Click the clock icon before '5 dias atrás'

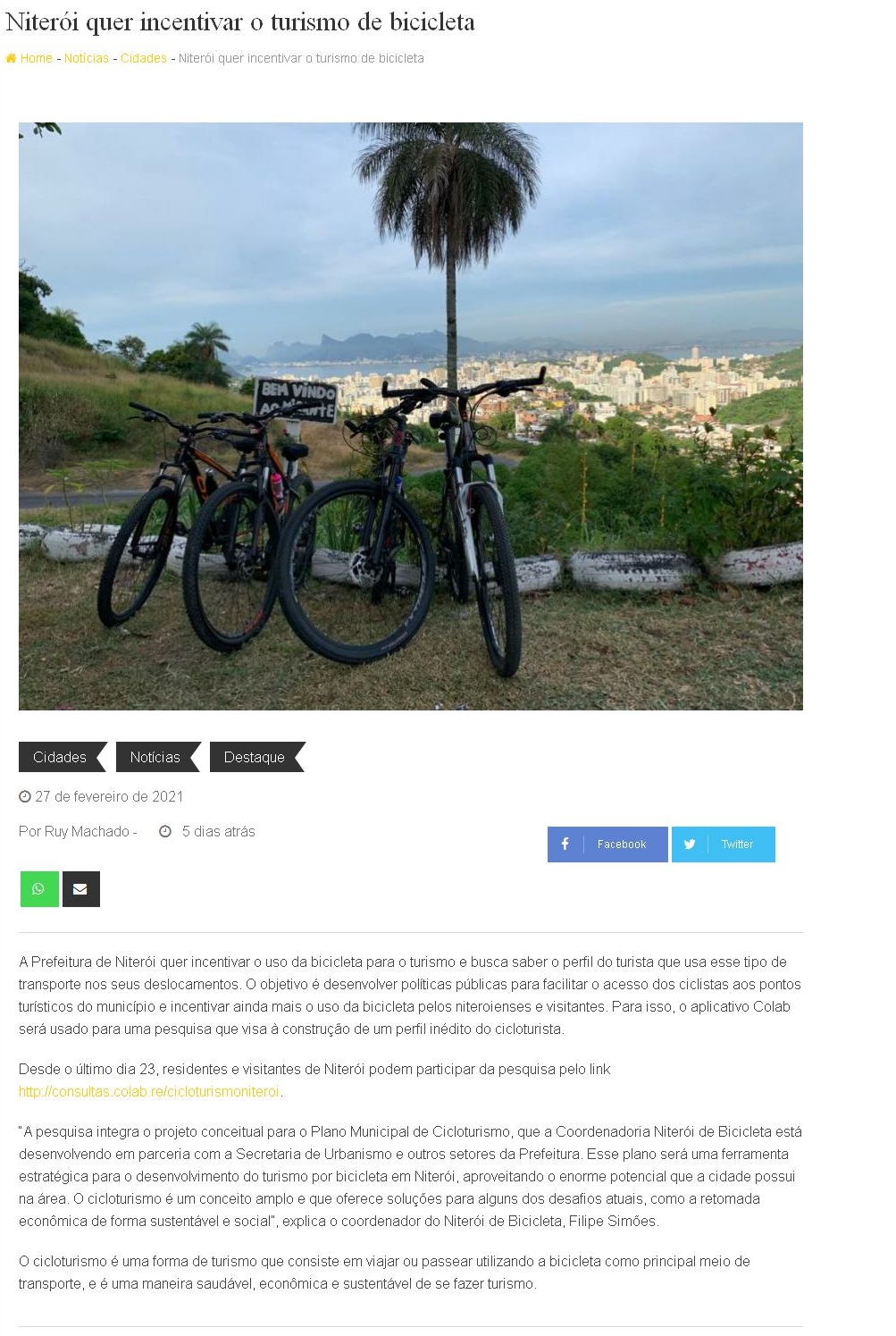(x=165, y=832)
